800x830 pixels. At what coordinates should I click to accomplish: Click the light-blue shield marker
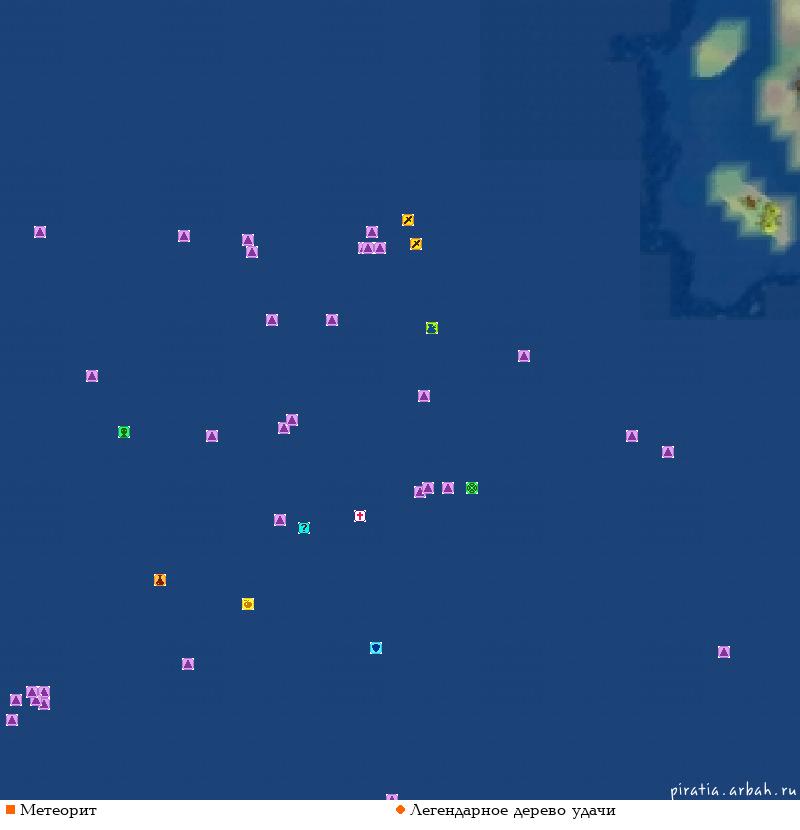376,648
